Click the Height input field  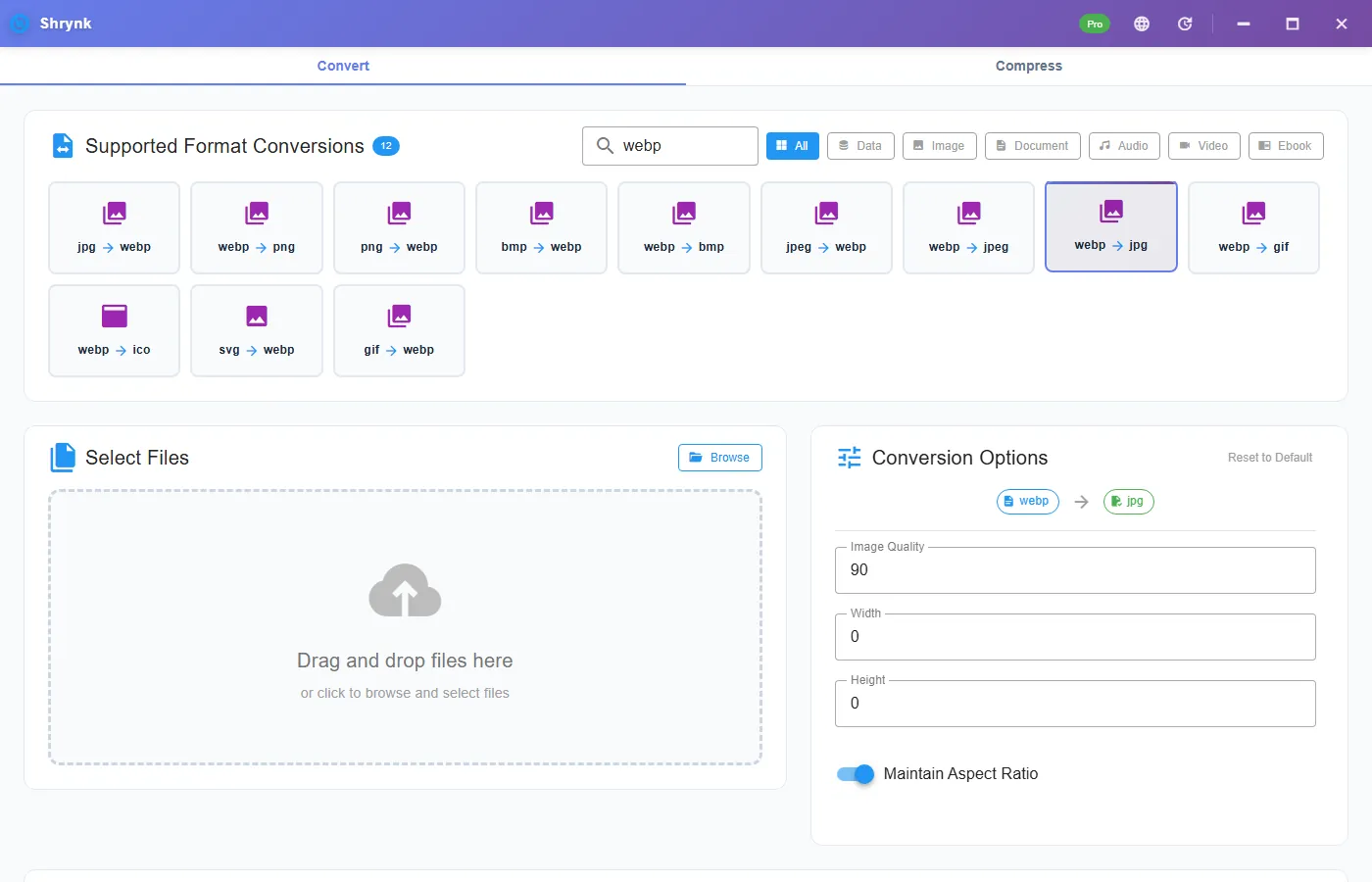point(1075,704)
